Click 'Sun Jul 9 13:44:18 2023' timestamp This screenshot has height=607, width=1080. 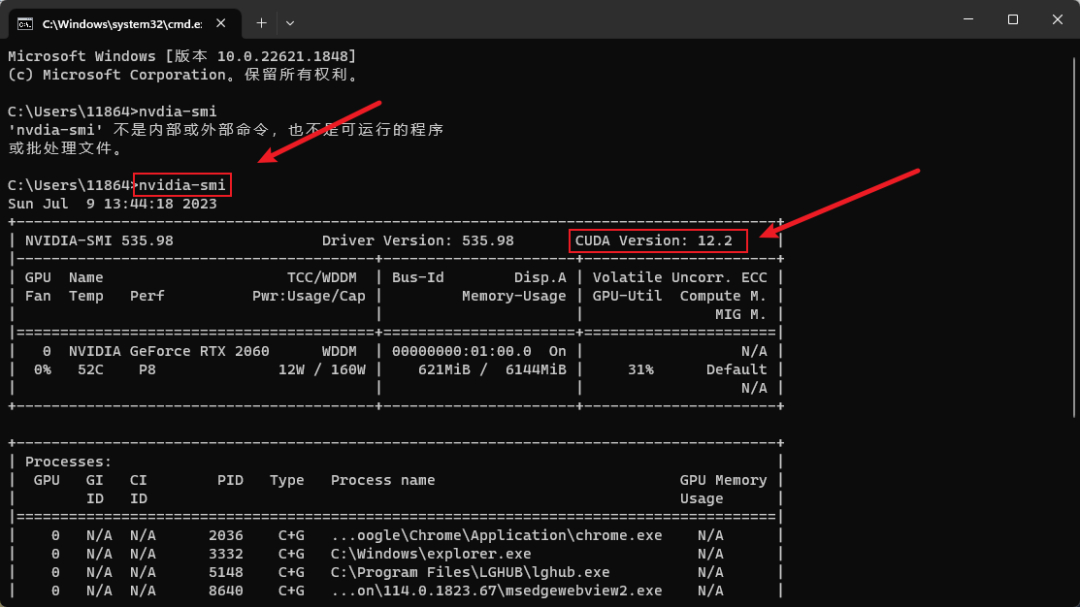click(112, 203)
